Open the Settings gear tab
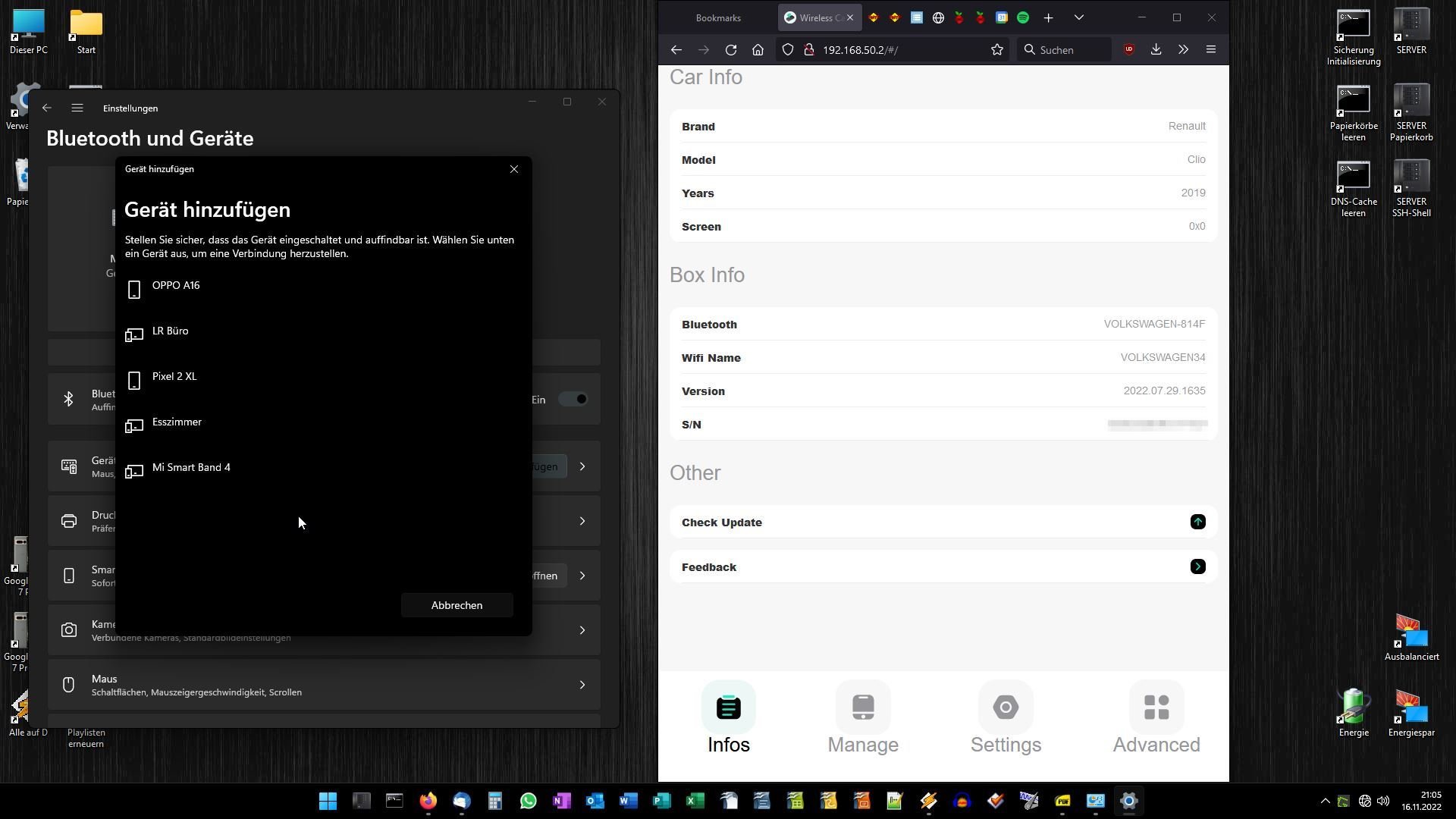This screenshot has height=819, width=1456. 1006,708
